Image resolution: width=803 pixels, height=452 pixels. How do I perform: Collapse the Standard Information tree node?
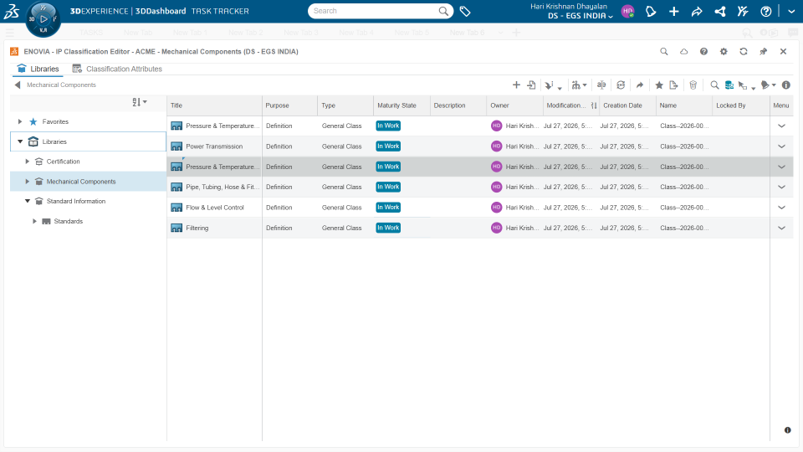[27, 201]
